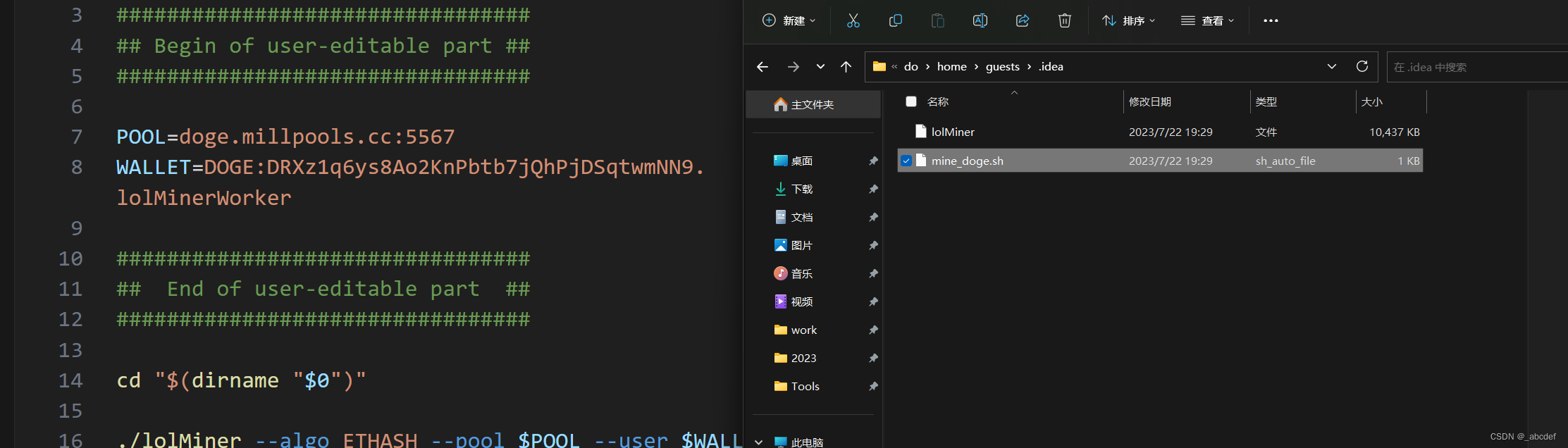Click the Rename icon in toolbar
The width and height of the screenshot is (1568, 448).
pos(980,20)
